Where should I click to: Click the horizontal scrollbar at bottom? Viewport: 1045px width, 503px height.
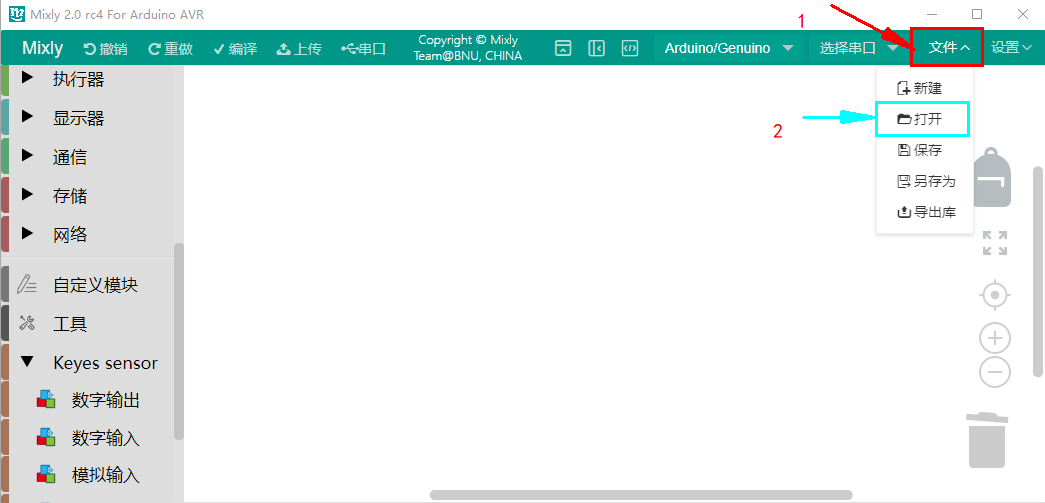[x=640, y=495]
